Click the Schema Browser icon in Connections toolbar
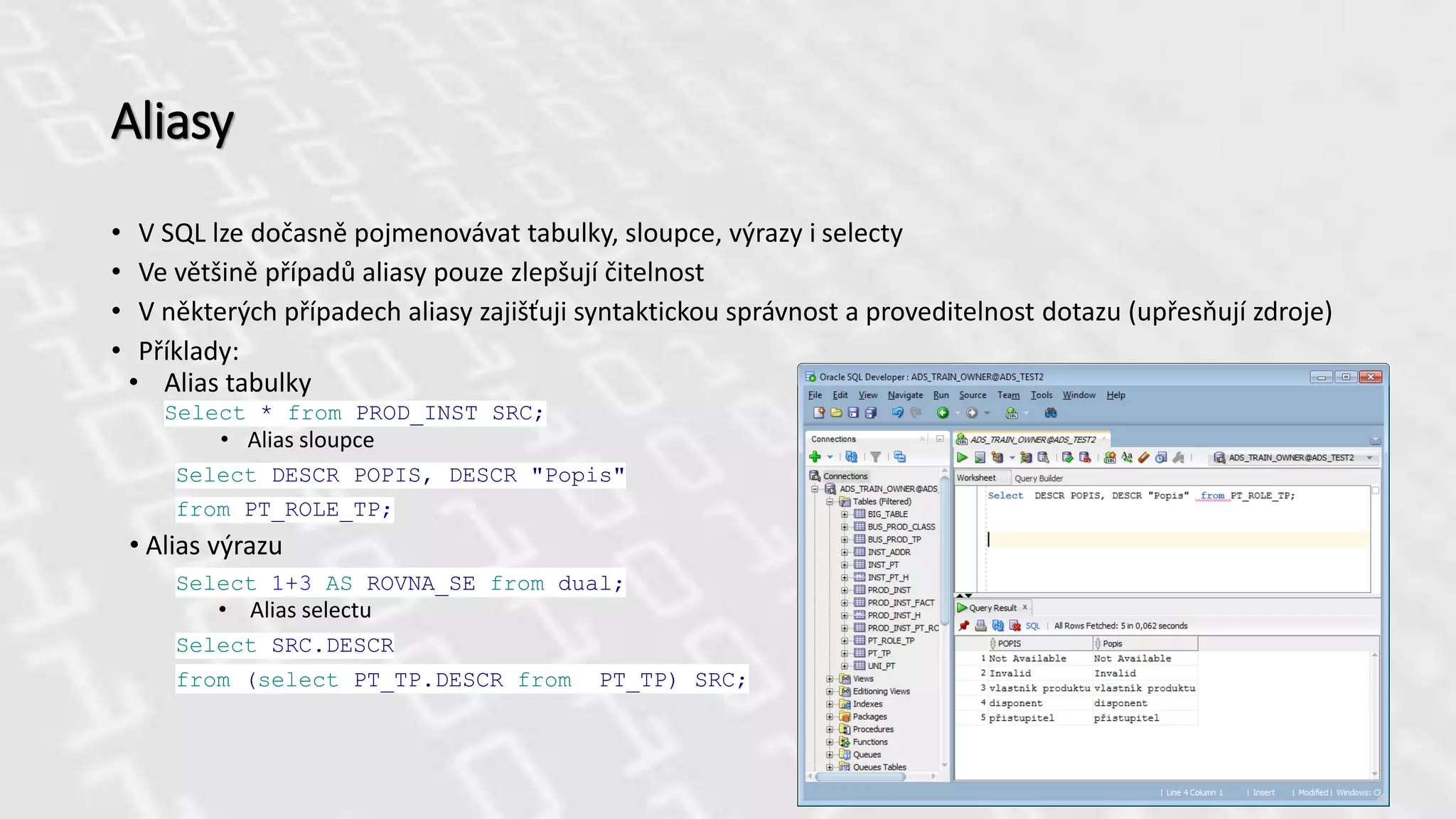1456x819 pixels. (x=900, y=457)
